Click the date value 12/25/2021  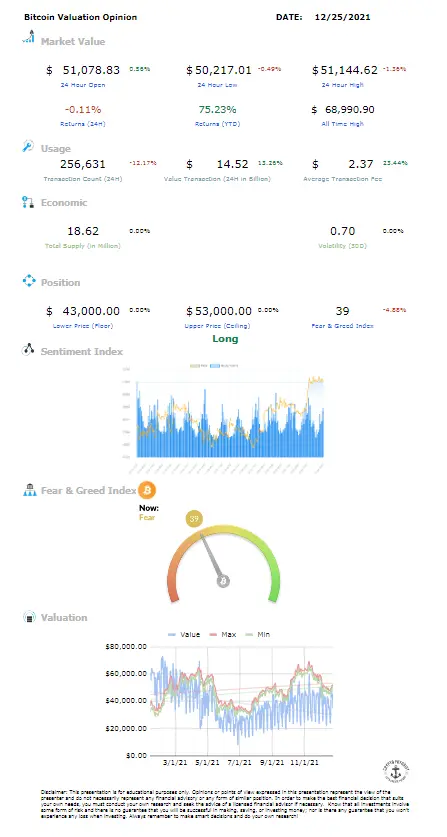pyautogui.click(x=343, y=17)
